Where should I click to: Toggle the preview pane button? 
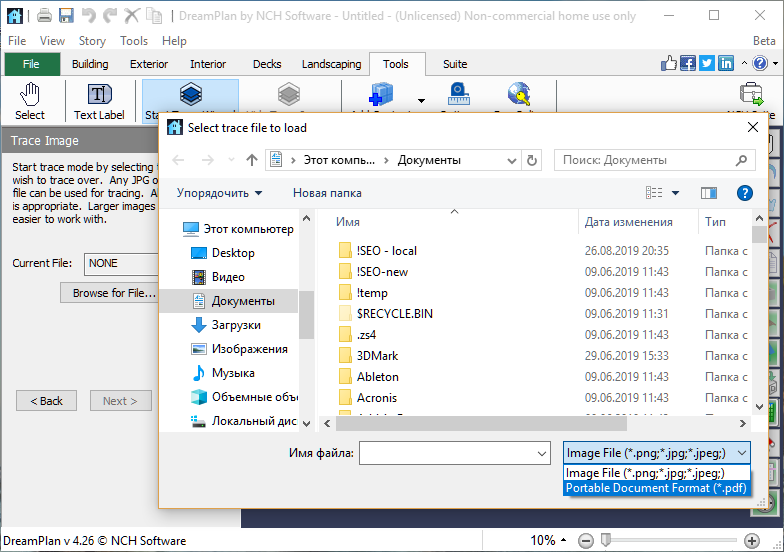[x=709, y=193]
